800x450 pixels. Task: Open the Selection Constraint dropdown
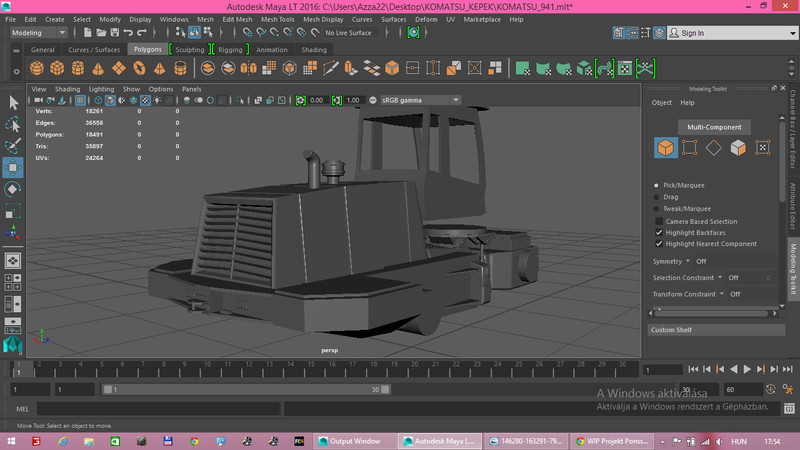point(687,278)
